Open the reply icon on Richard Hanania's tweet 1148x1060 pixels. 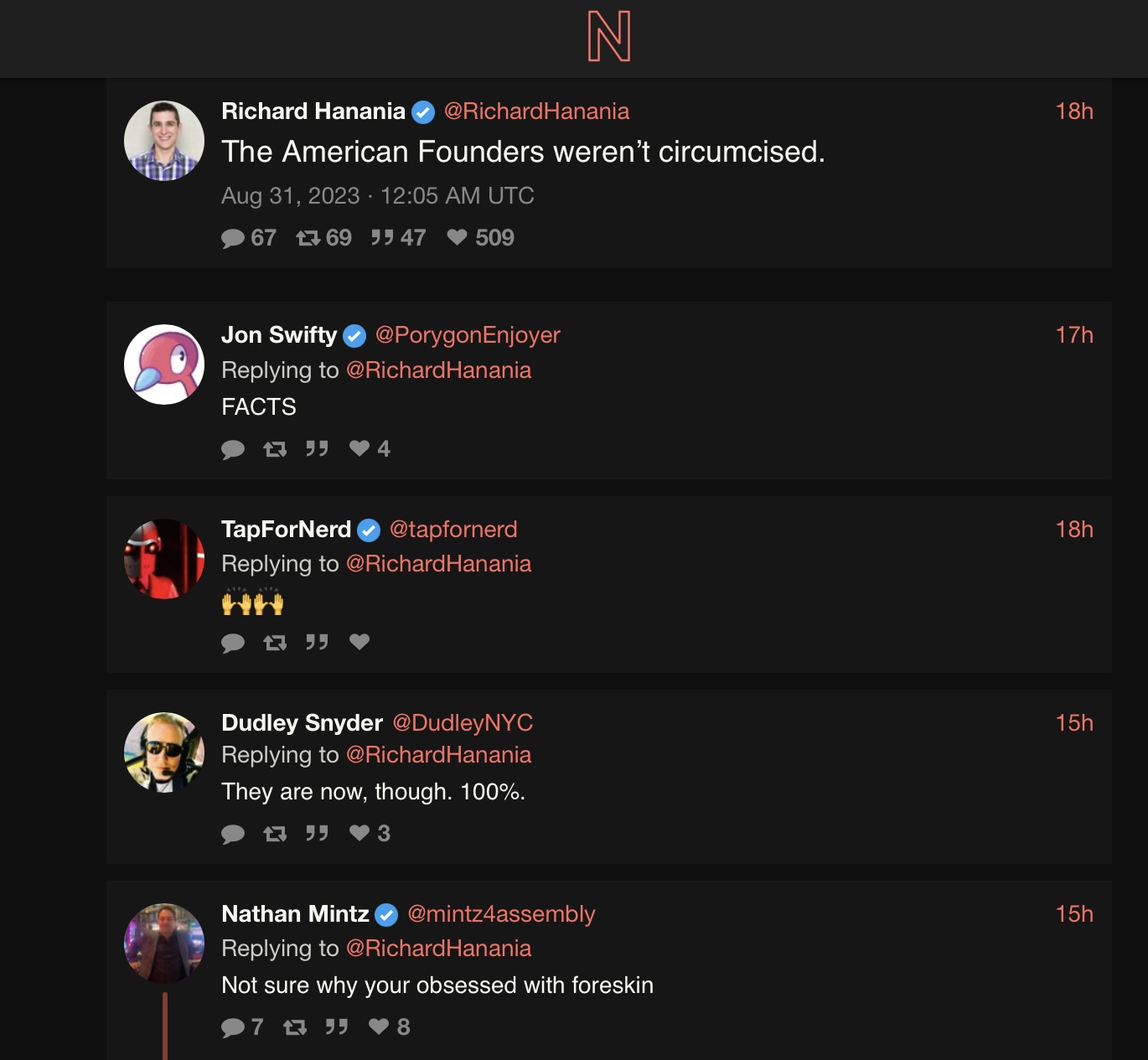click(x=233, y=239)
